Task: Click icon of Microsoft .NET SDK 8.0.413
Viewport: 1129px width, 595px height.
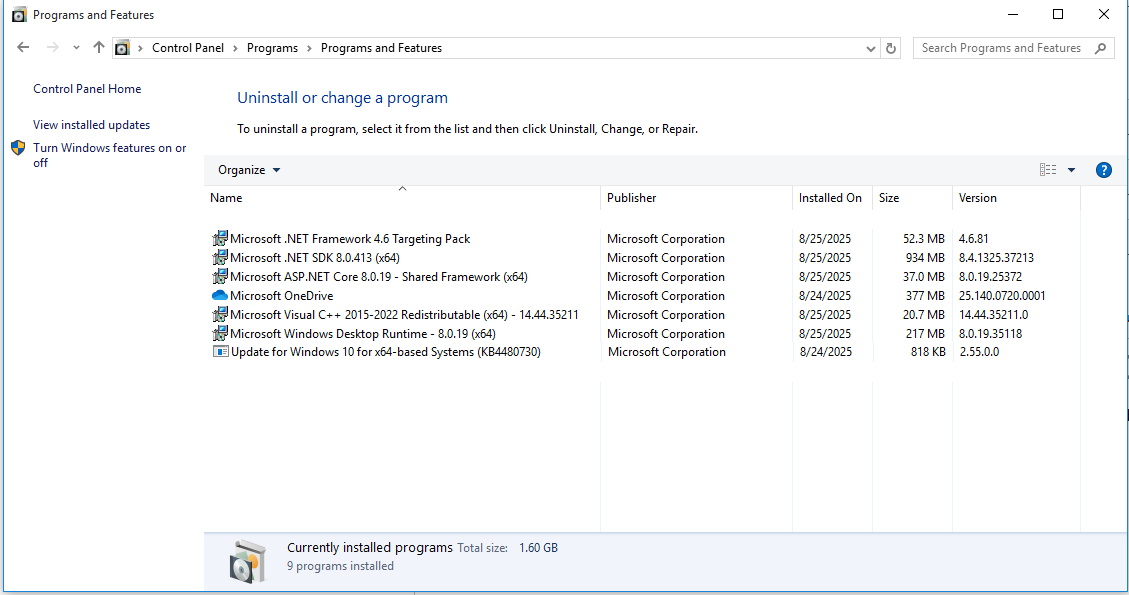Action: point(220,257)
